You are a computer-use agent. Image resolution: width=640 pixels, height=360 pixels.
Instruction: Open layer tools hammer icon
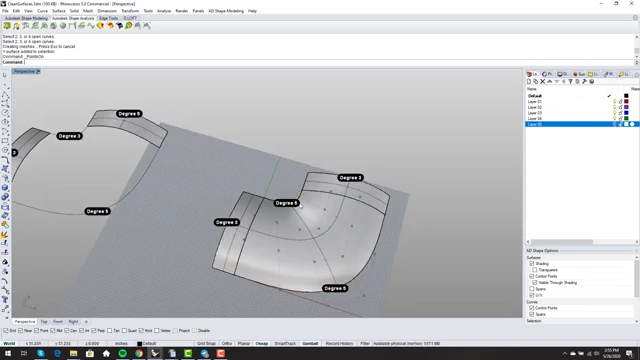point(584,82)
